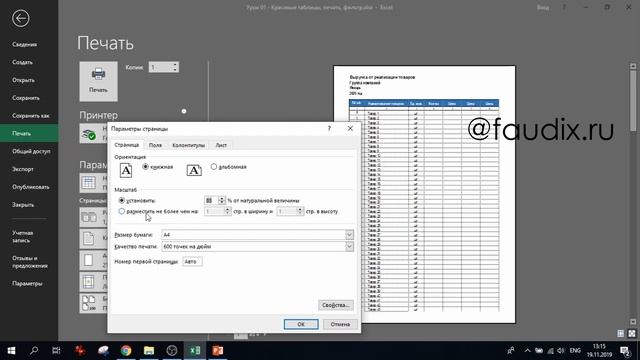Open the notification center icon
This screenshot has height=360, width=640.
tap(625, 351)
